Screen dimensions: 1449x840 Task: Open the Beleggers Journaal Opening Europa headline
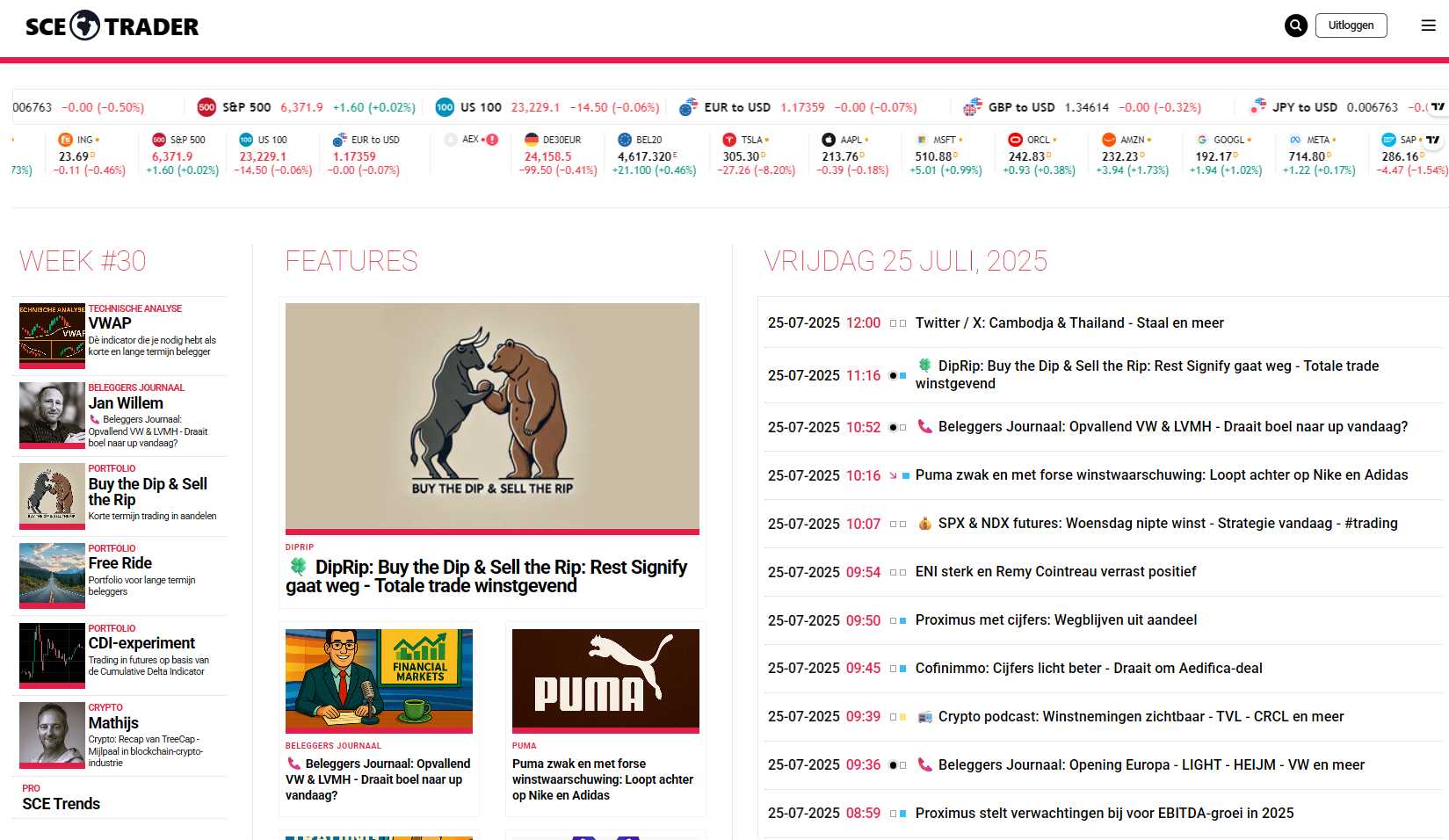[x=1151, y=765]
